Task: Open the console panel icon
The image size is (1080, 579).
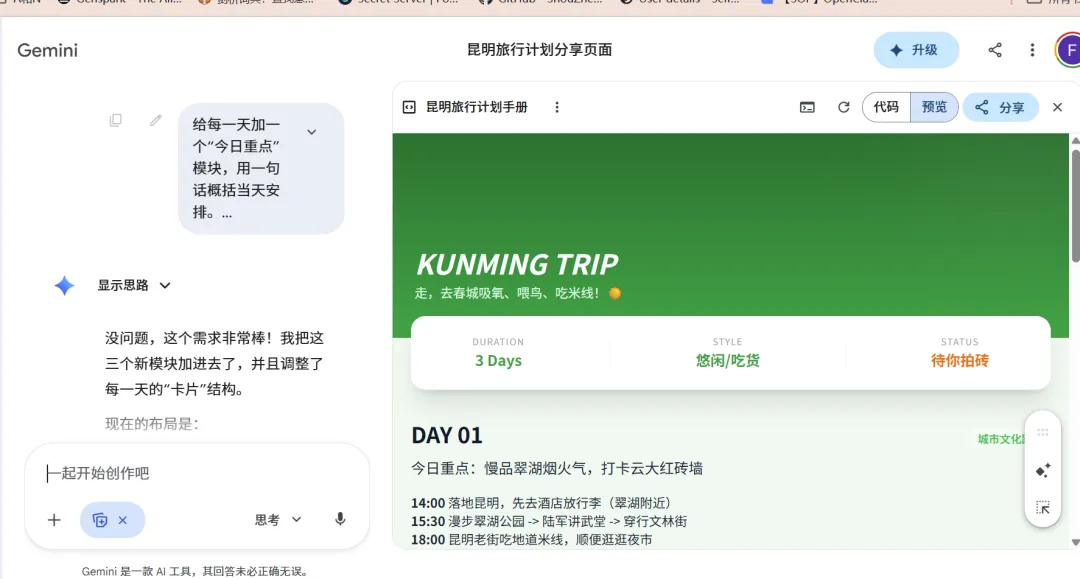Action: pos(807,107)
